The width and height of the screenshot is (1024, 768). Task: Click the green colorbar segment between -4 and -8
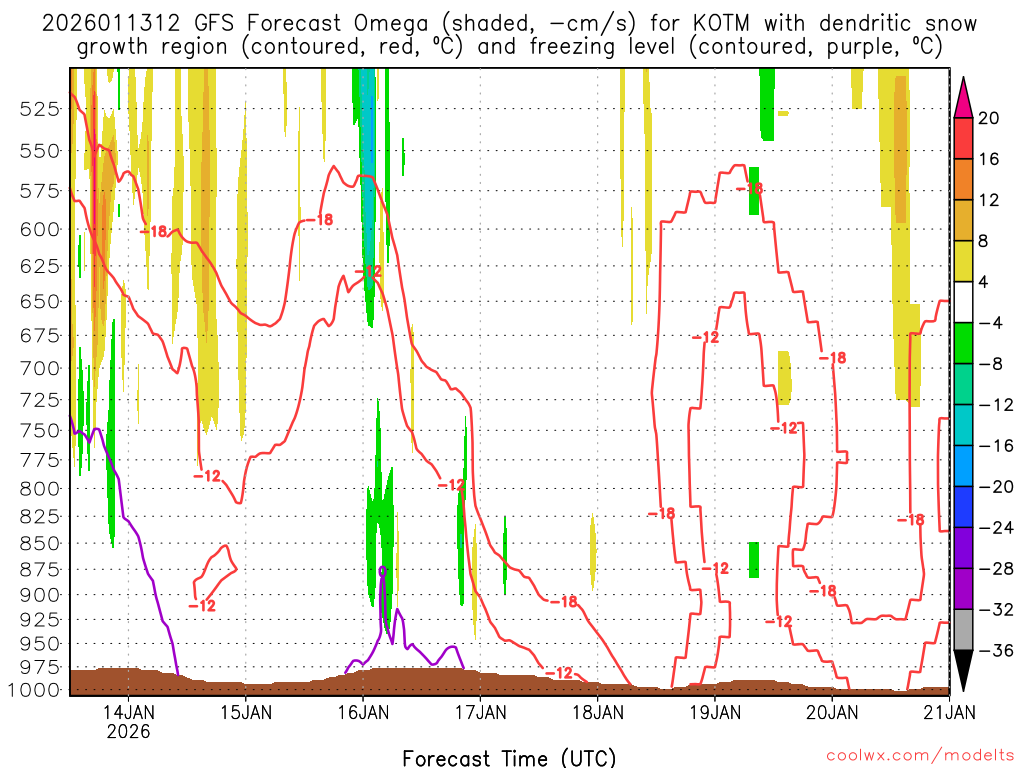[963, 343]
